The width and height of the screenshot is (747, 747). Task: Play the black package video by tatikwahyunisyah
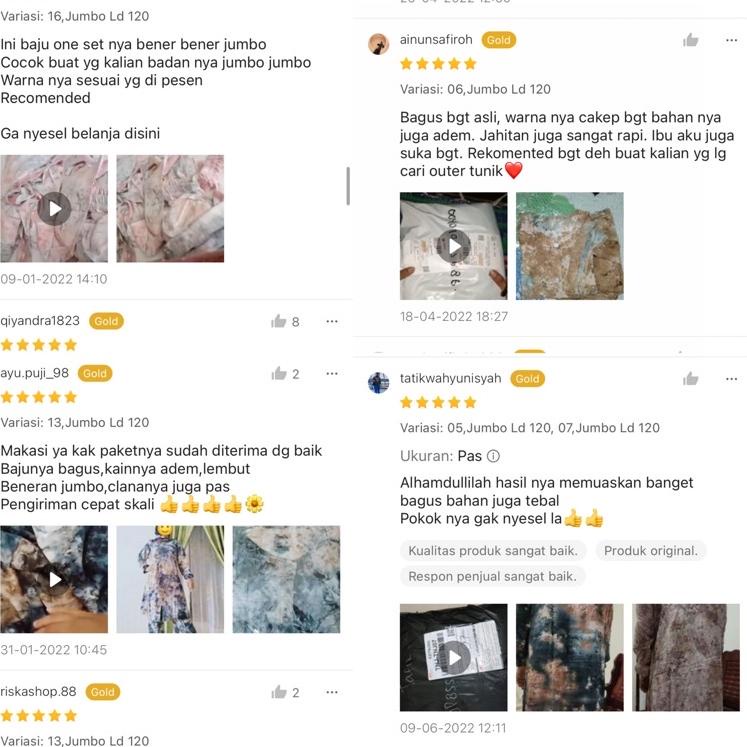(454, 657)
